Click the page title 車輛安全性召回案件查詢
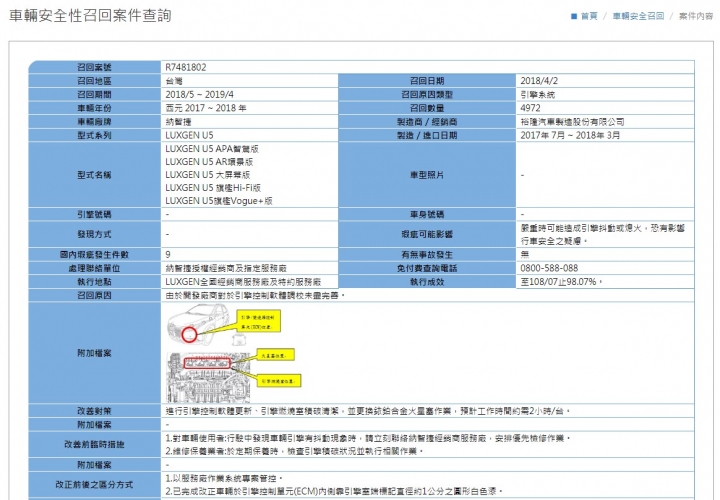Screen dimensions: 720x500 coord(90,15)
